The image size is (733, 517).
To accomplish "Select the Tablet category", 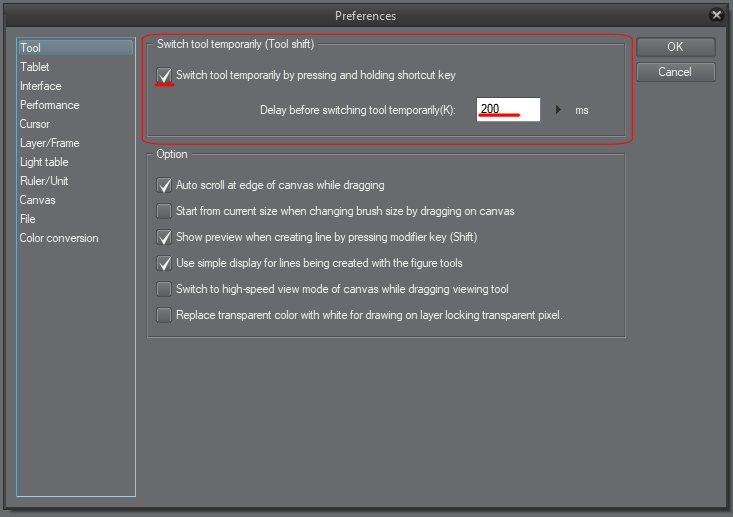I will [x=35, y=67].
